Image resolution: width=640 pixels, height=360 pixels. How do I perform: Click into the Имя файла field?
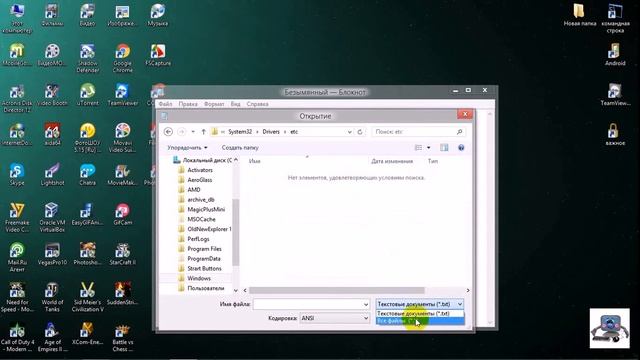(308, 304)
